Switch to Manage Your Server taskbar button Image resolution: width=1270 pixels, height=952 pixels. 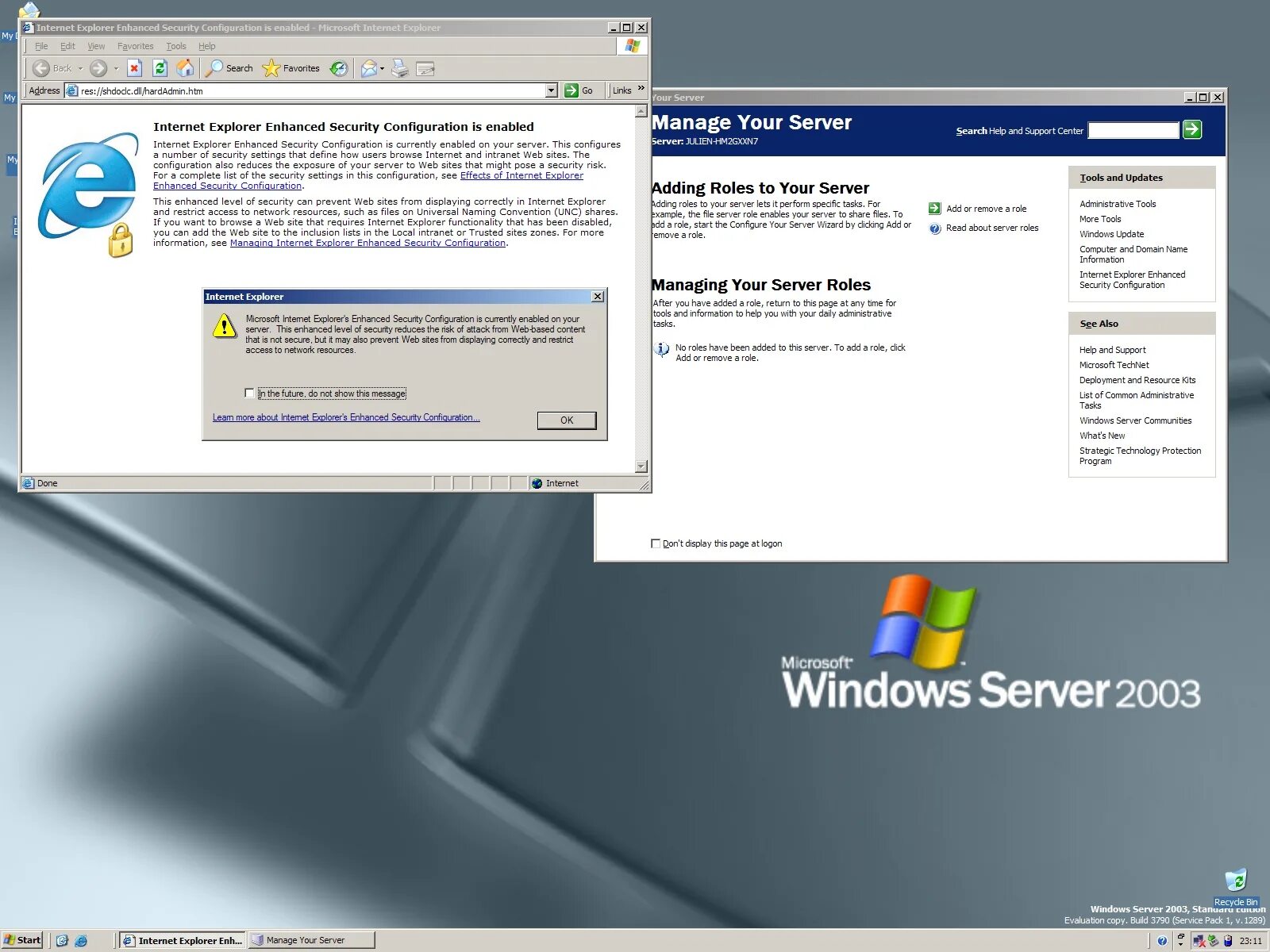[x=311, y=941]
